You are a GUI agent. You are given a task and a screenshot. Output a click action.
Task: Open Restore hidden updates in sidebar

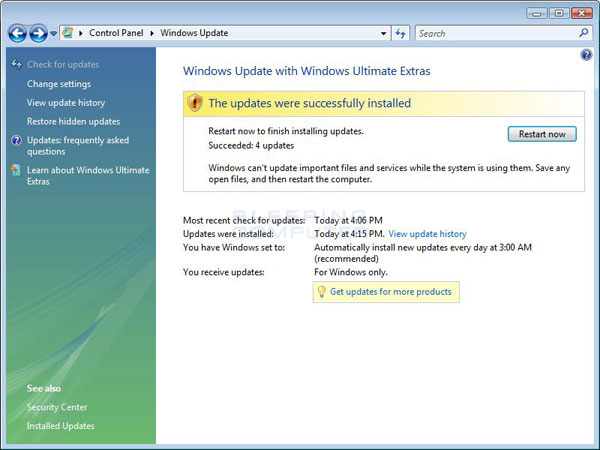(x=73, y=121)
